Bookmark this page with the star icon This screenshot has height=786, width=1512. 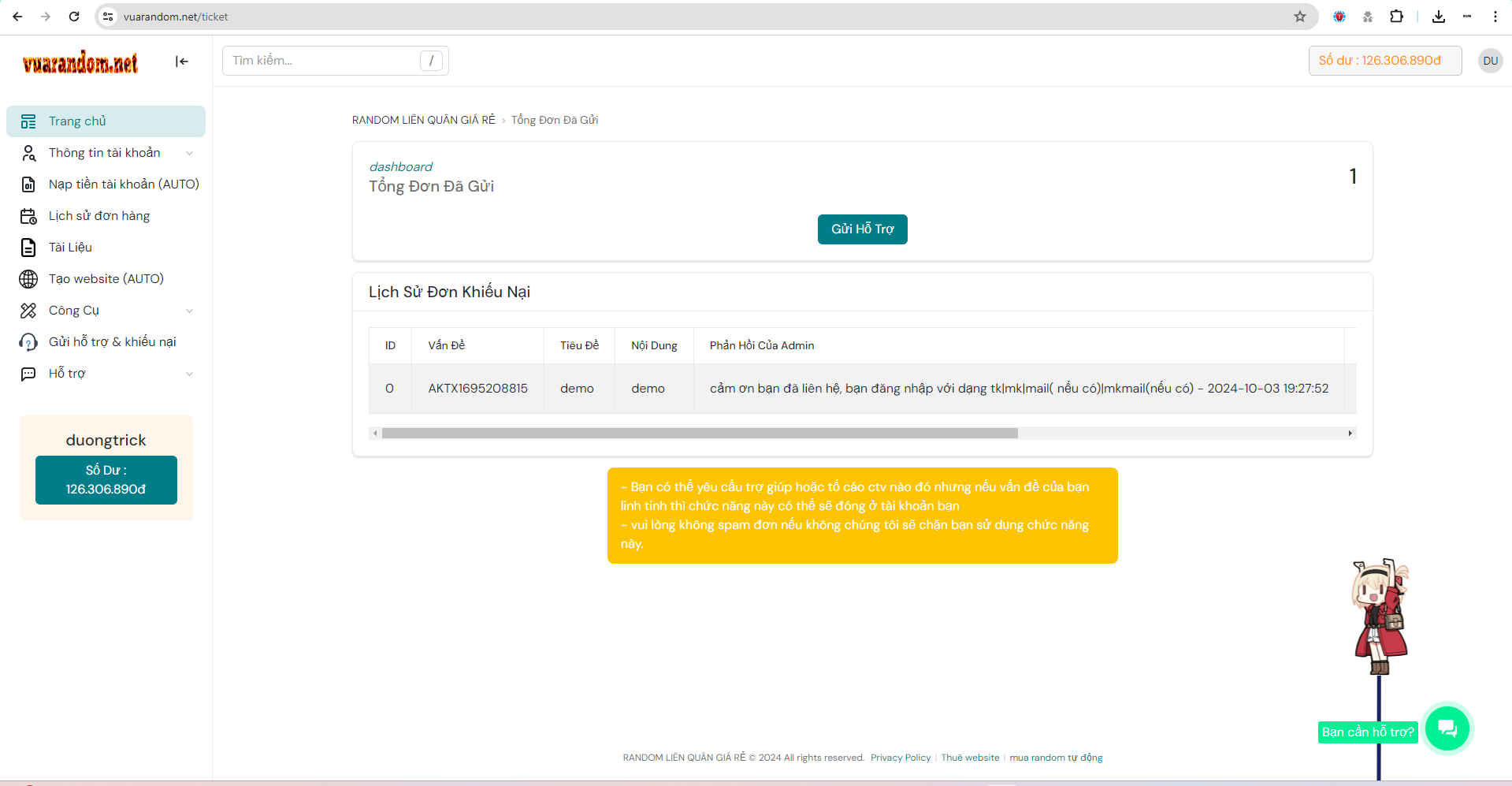[1300, 17]
